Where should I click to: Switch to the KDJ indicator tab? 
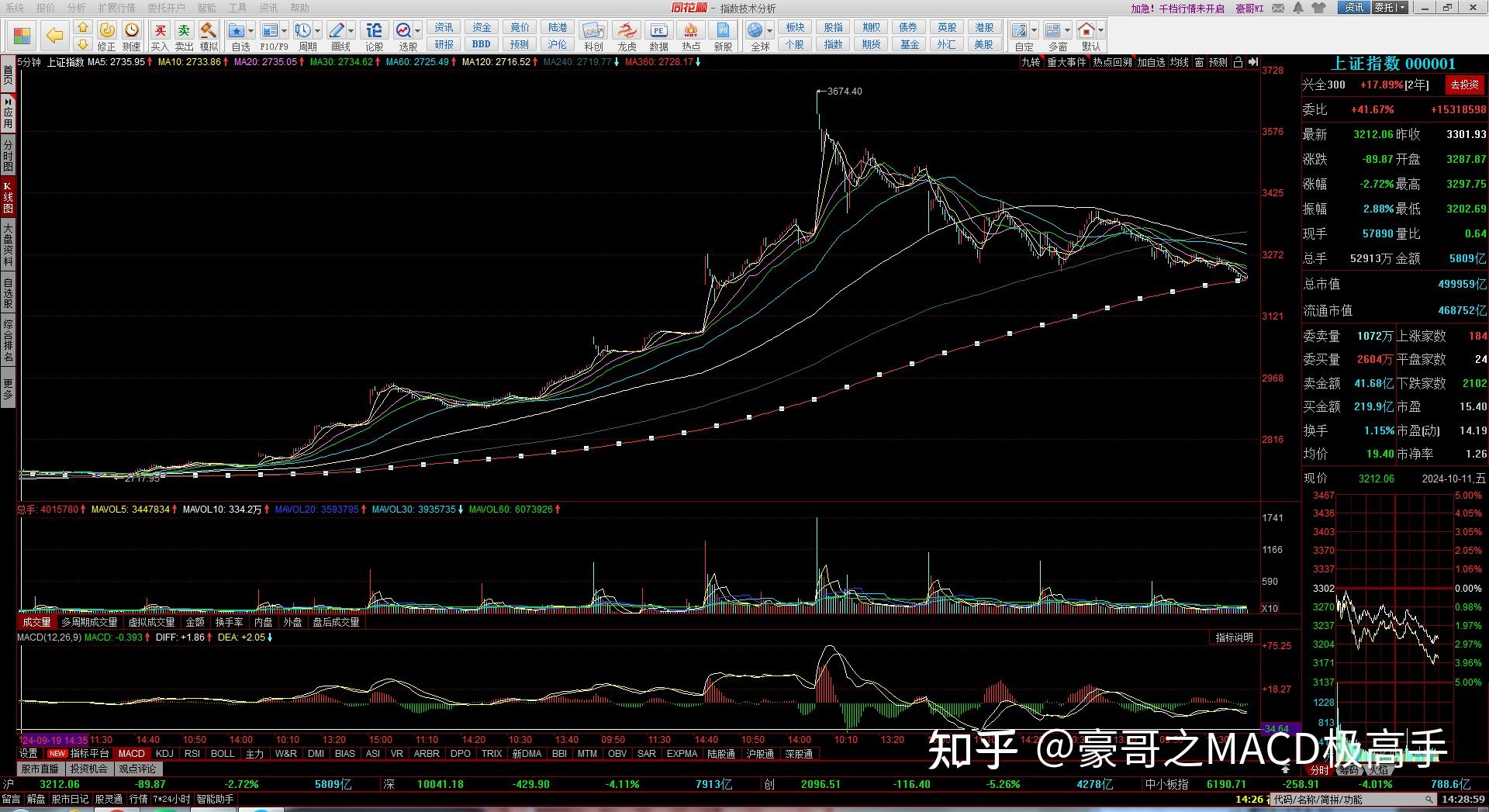pos(164,753)
